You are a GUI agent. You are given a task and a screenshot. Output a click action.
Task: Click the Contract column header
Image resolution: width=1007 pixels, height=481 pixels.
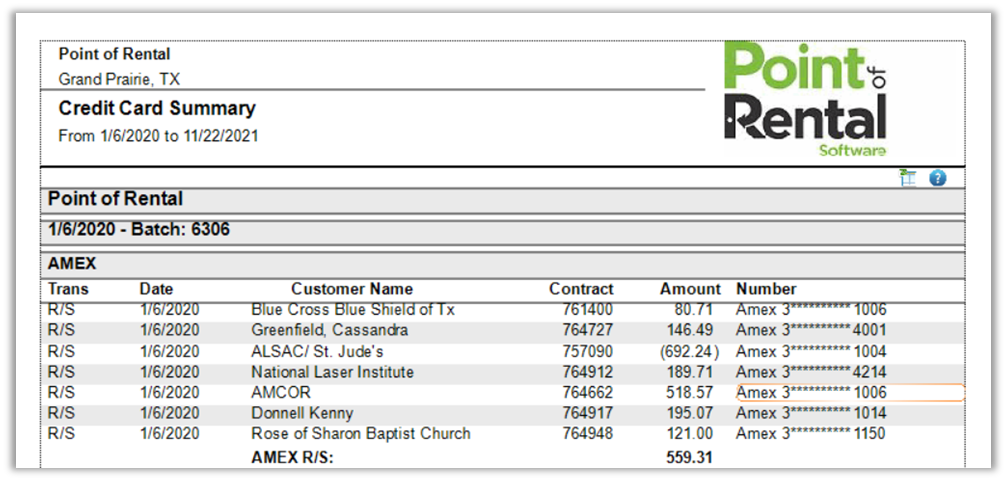click(581, 289)
